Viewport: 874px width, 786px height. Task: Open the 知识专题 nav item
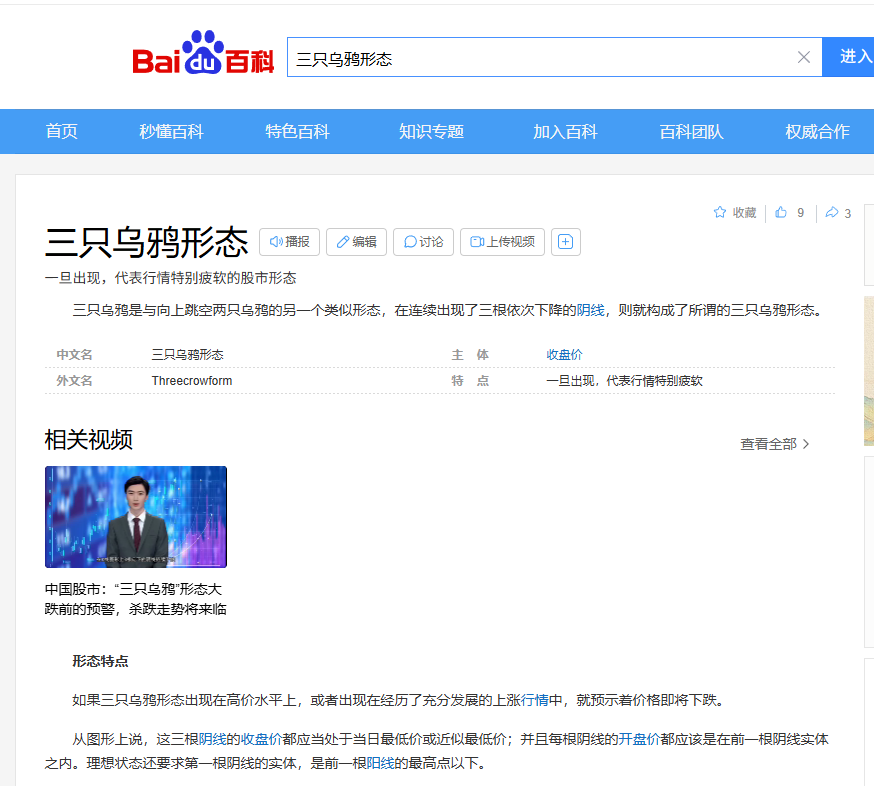click(x=431, y=132)
